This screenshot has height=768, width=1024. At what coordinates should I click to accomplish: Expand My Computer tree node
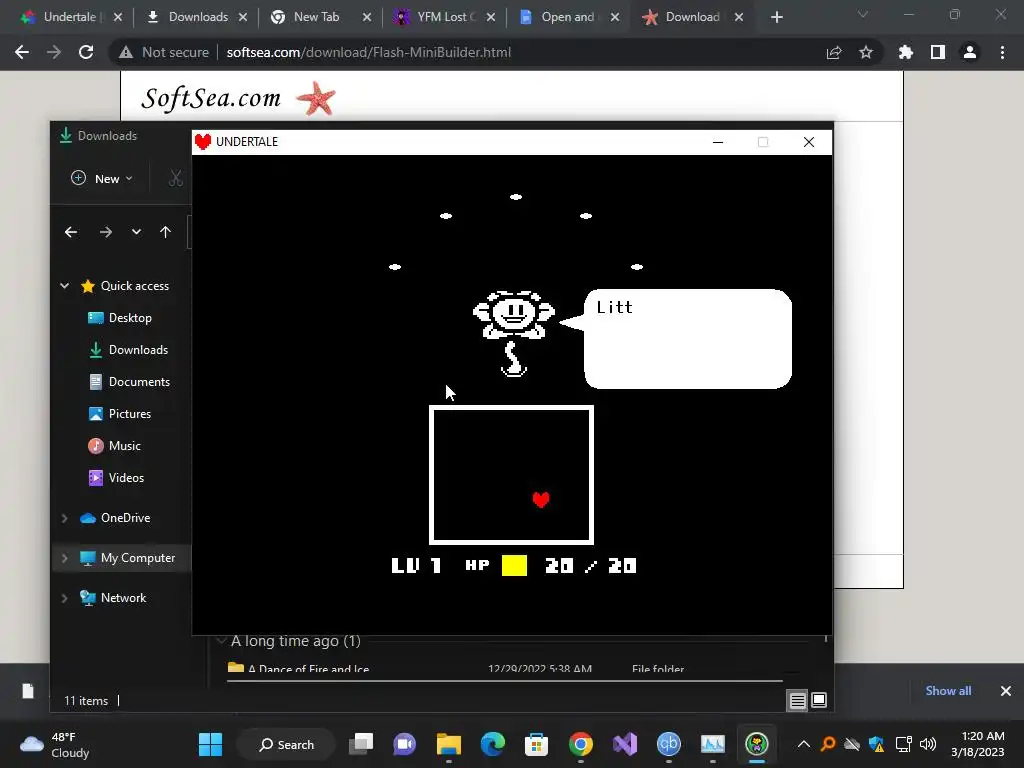(x=65, y=558)
